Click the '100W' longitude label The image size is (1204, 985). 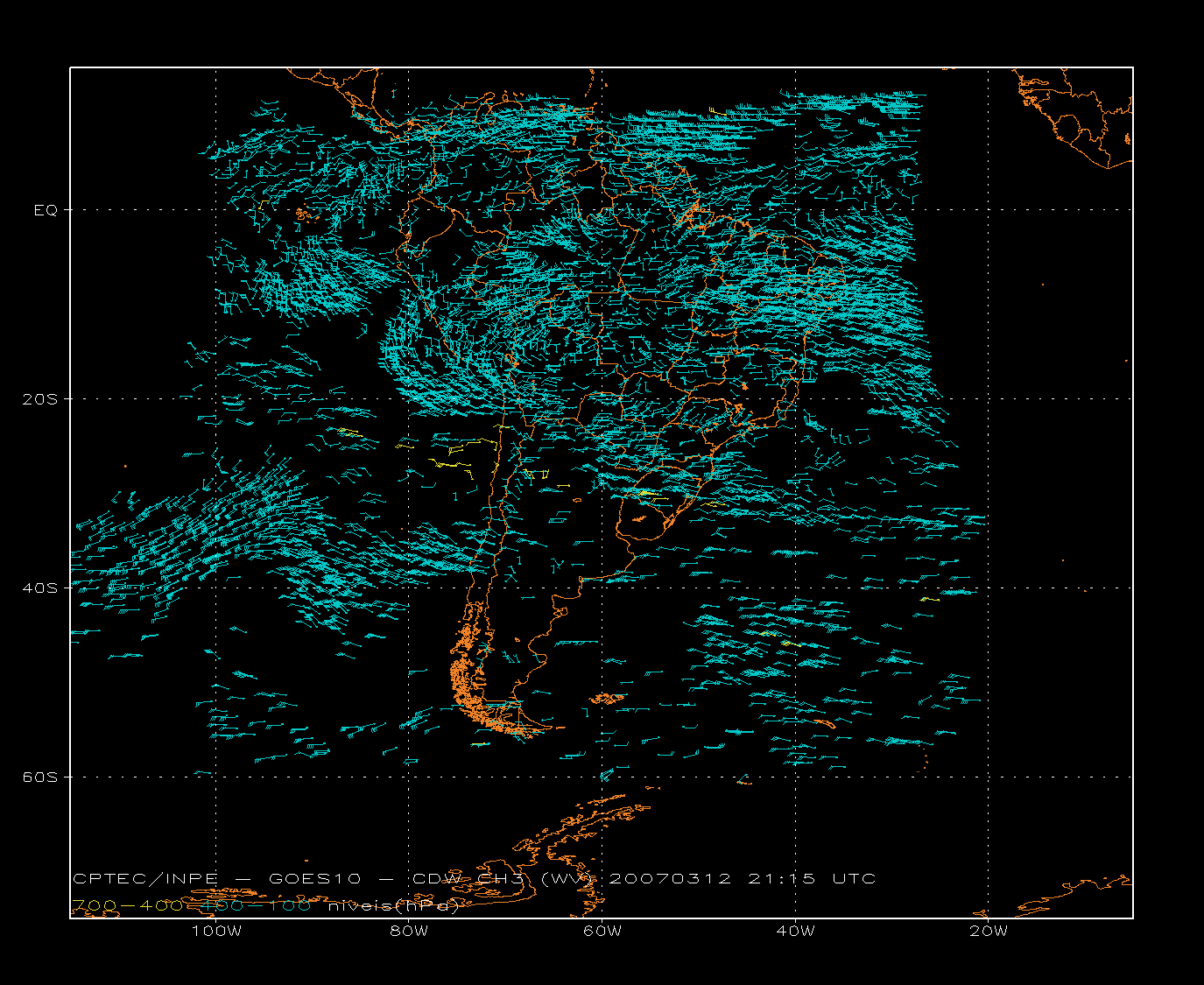tap(216, 931)
